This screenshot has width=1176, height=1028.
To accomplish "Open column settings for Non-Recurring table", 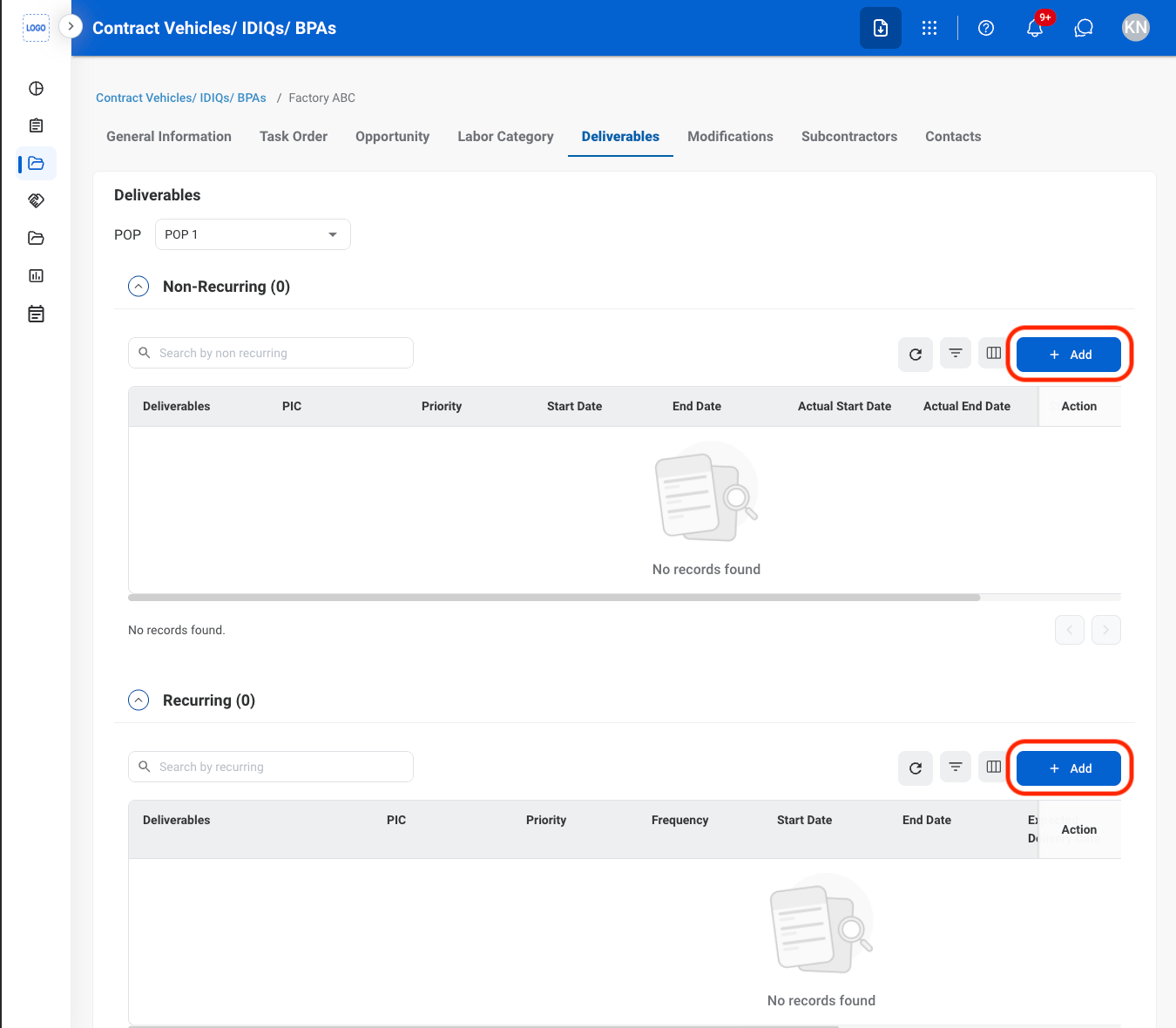I will point(994,353).
